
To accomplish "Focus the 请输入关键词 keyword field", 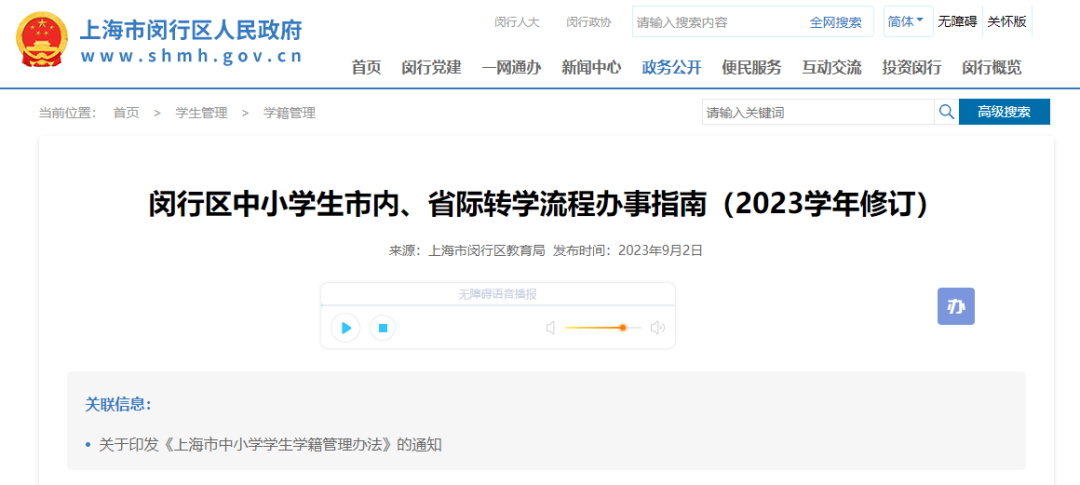I will 817,112.
